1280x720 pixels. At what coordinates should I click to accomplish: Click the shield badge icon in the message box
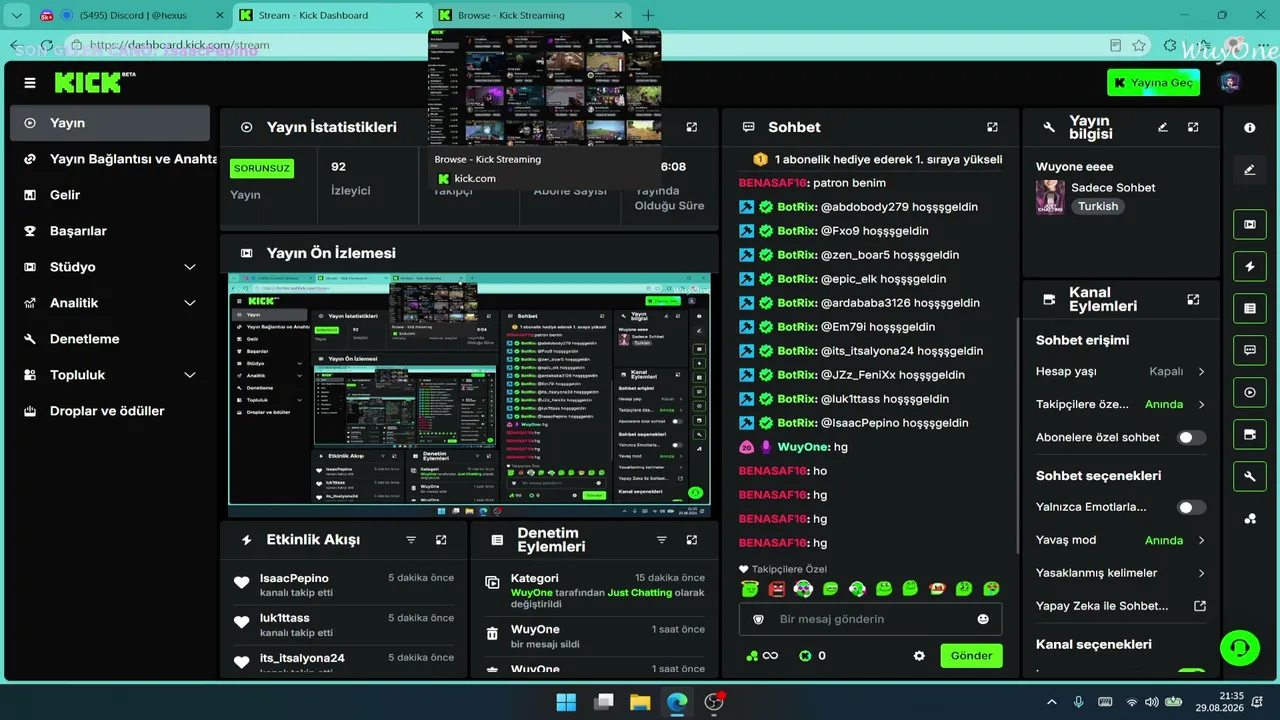[758, 619]
